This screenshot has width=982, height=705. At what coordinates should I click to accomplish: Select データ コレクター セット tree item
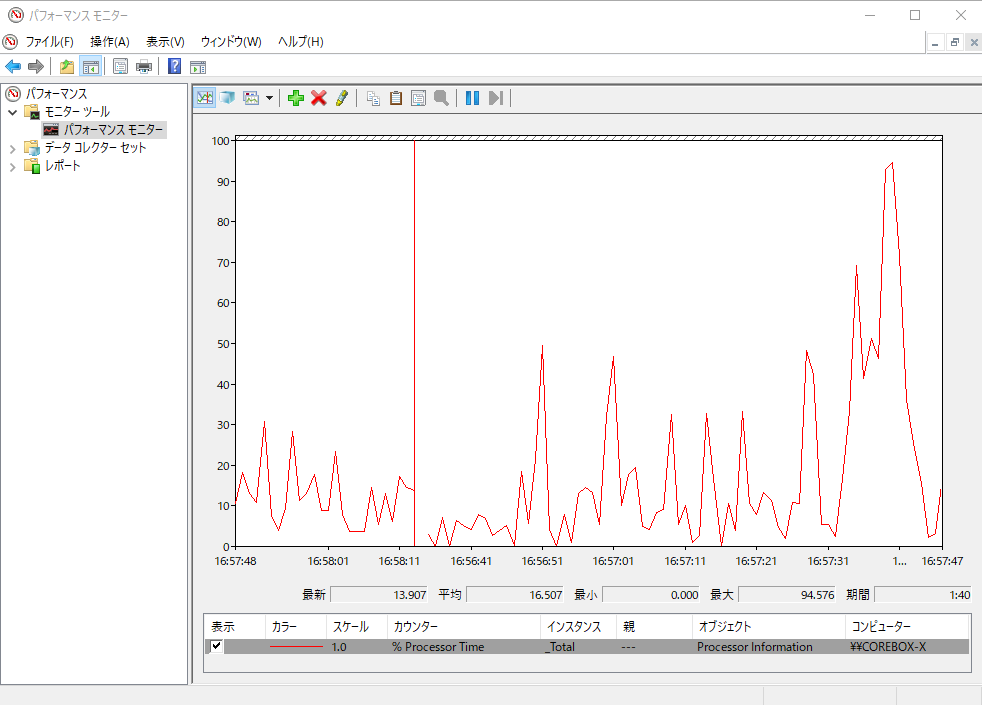[95, 148]
